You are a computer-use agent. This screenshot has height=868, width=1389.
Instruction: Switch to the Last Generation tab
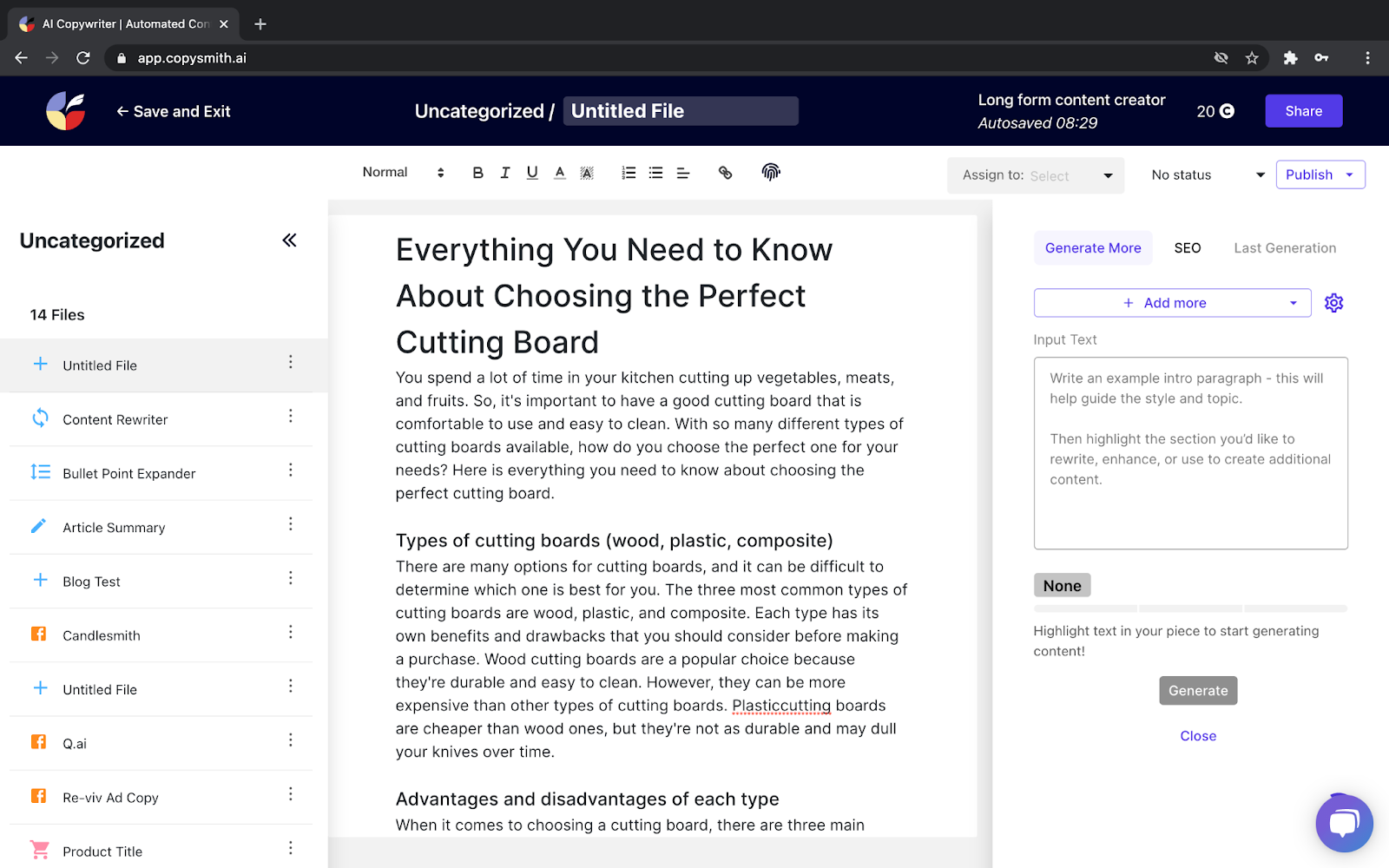point(1285,248)
